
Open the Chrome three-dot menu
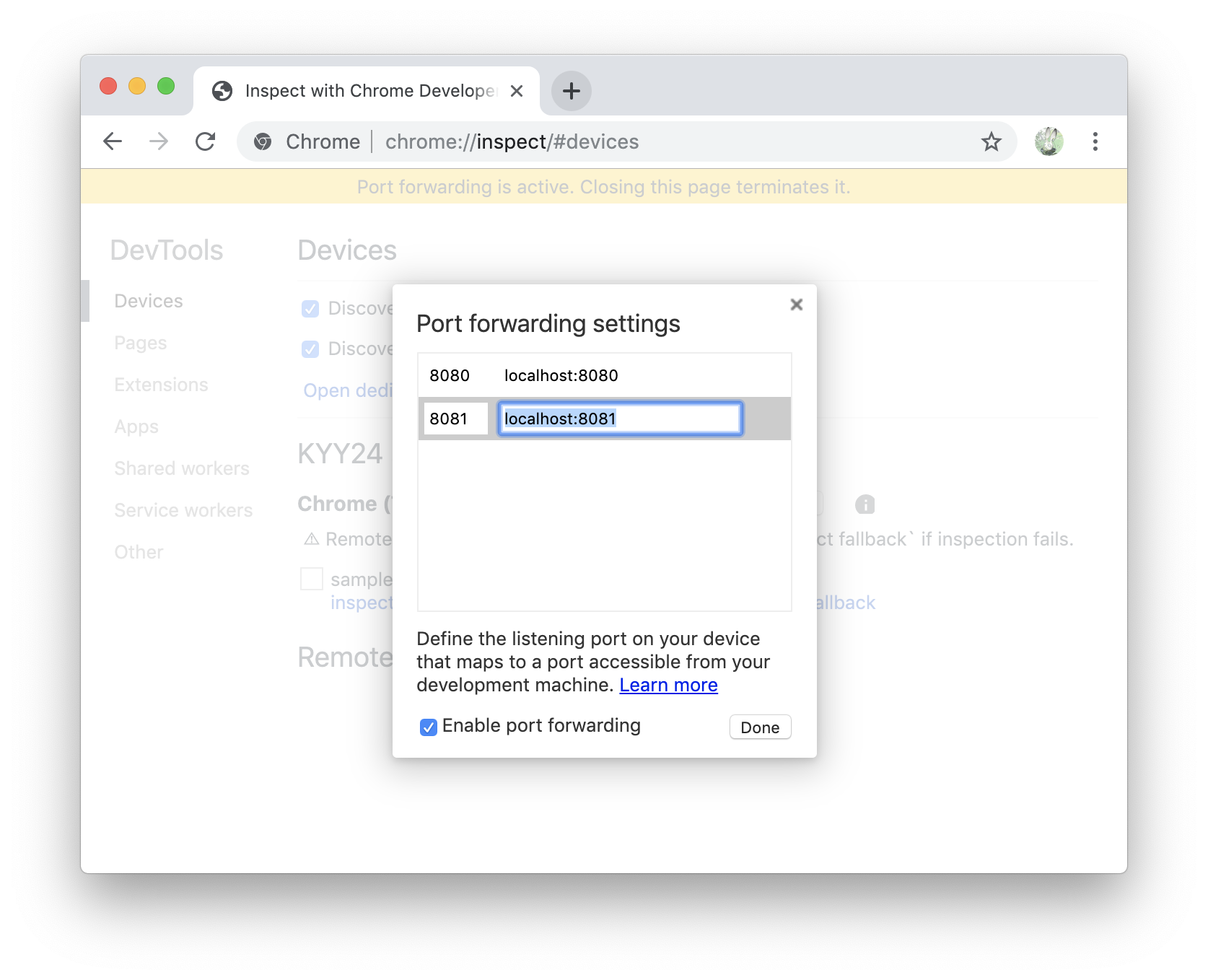click(1095, 141)
